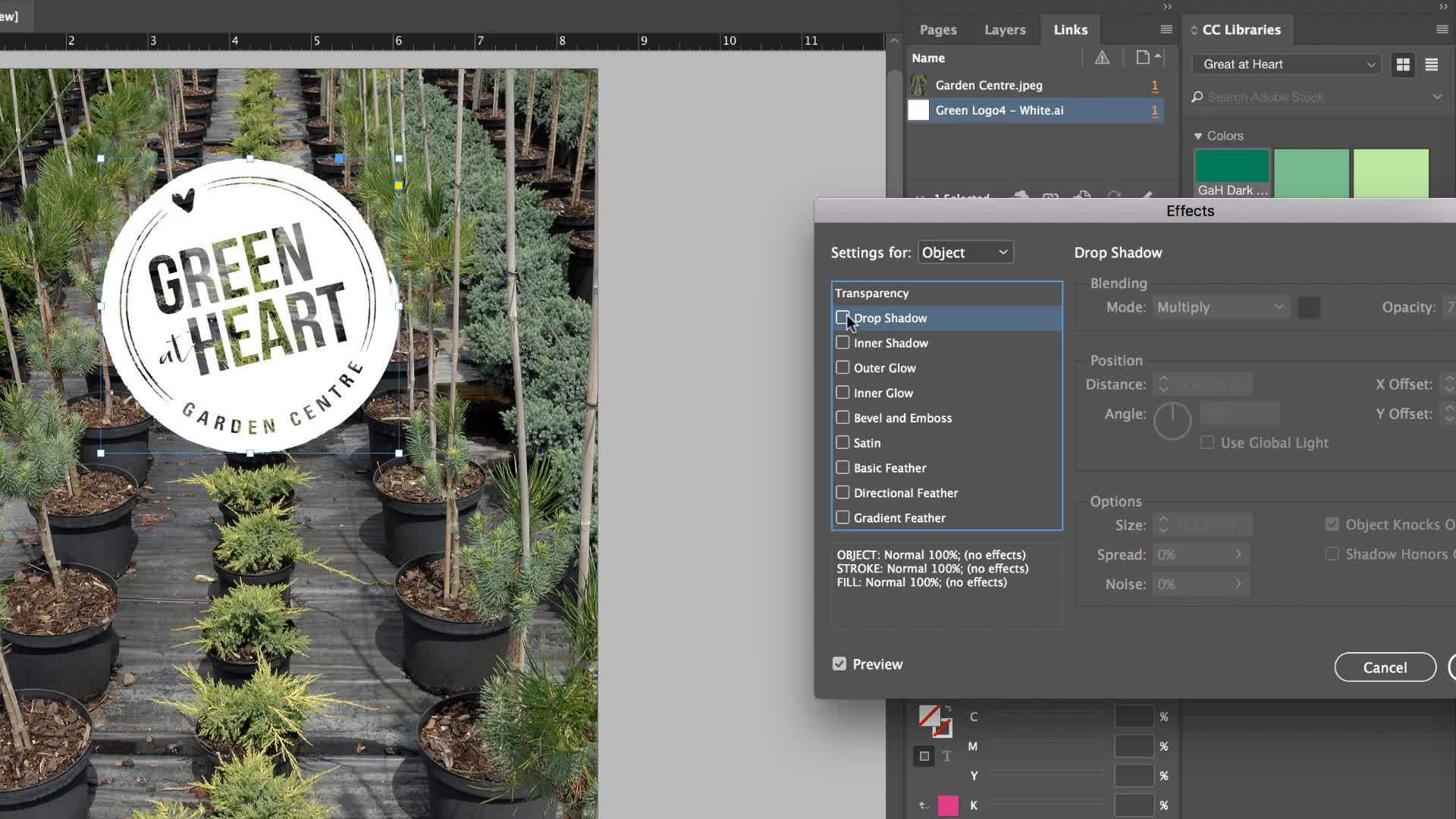Select the Drop Shadow list entry
Image resolution: width=1456 pixels, height=819 pixels.
[946, 318]
